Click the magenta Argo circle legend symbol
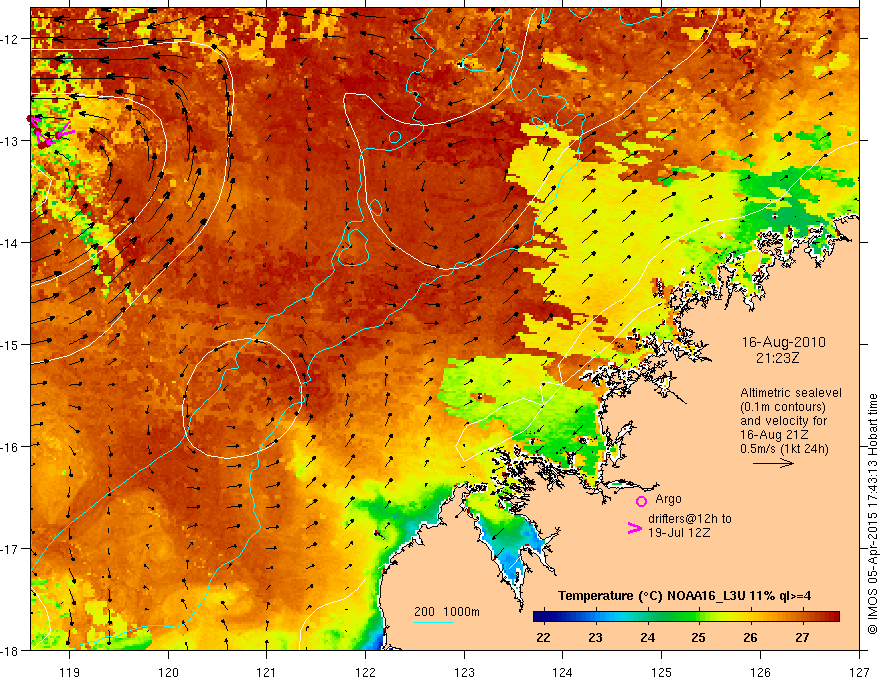Screen dimensions: 880x680 coord(641,501)
